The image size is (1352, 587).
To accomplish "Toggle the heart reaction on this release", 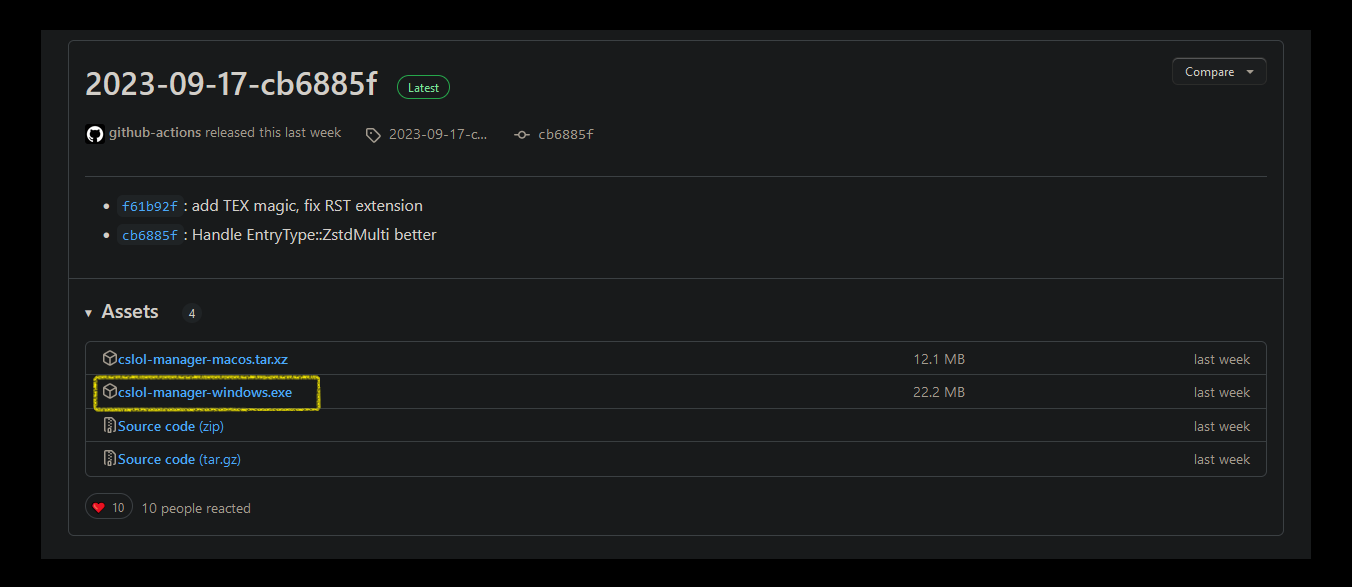I will [x=108, y=506].
